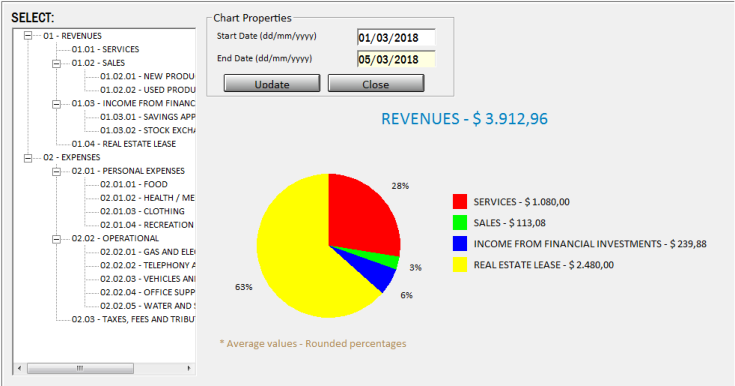Click the yellow REAL ESTATE LEASE swatch
This screenshot has width=735, height=386.
(460, 265)
